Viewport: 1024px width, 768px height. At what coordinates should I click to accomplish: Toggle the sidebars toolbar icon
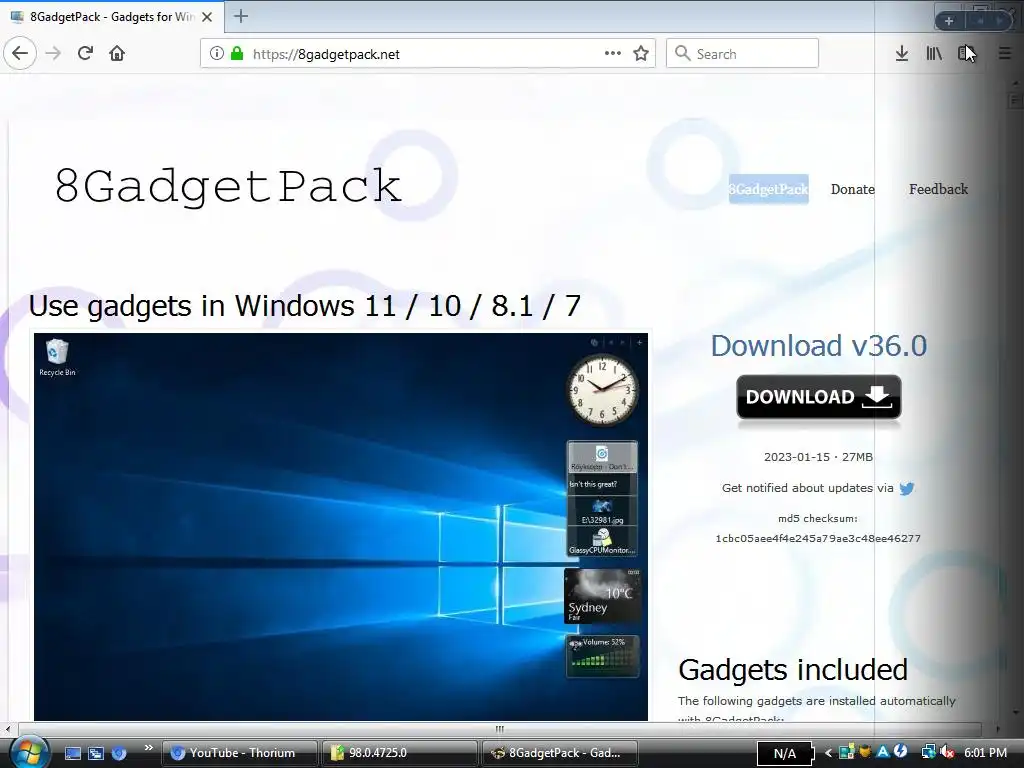tap(966, 54)
